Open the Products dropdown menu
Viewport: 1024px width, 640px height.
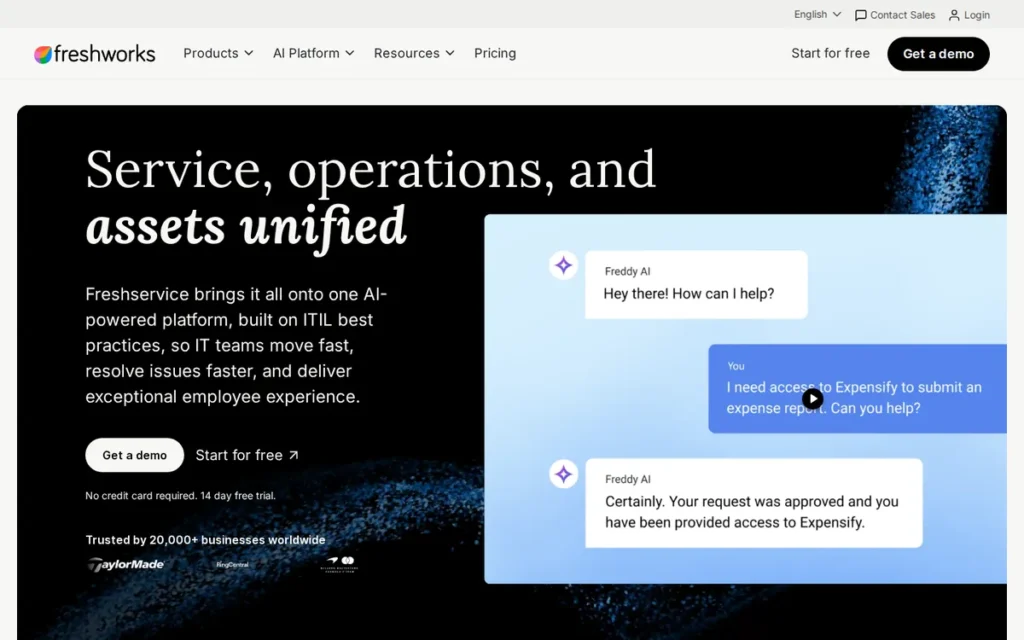(218, 54)
